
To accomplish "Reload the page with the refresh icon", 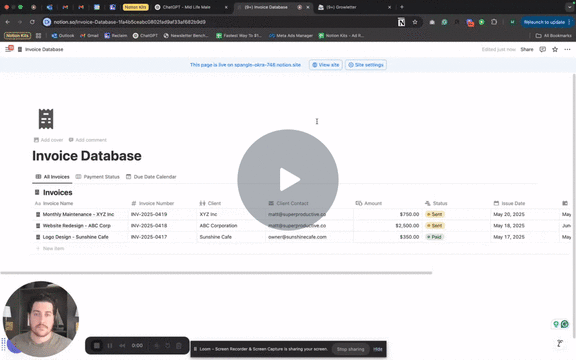I will pyautogui.click(x=32, y=22).
